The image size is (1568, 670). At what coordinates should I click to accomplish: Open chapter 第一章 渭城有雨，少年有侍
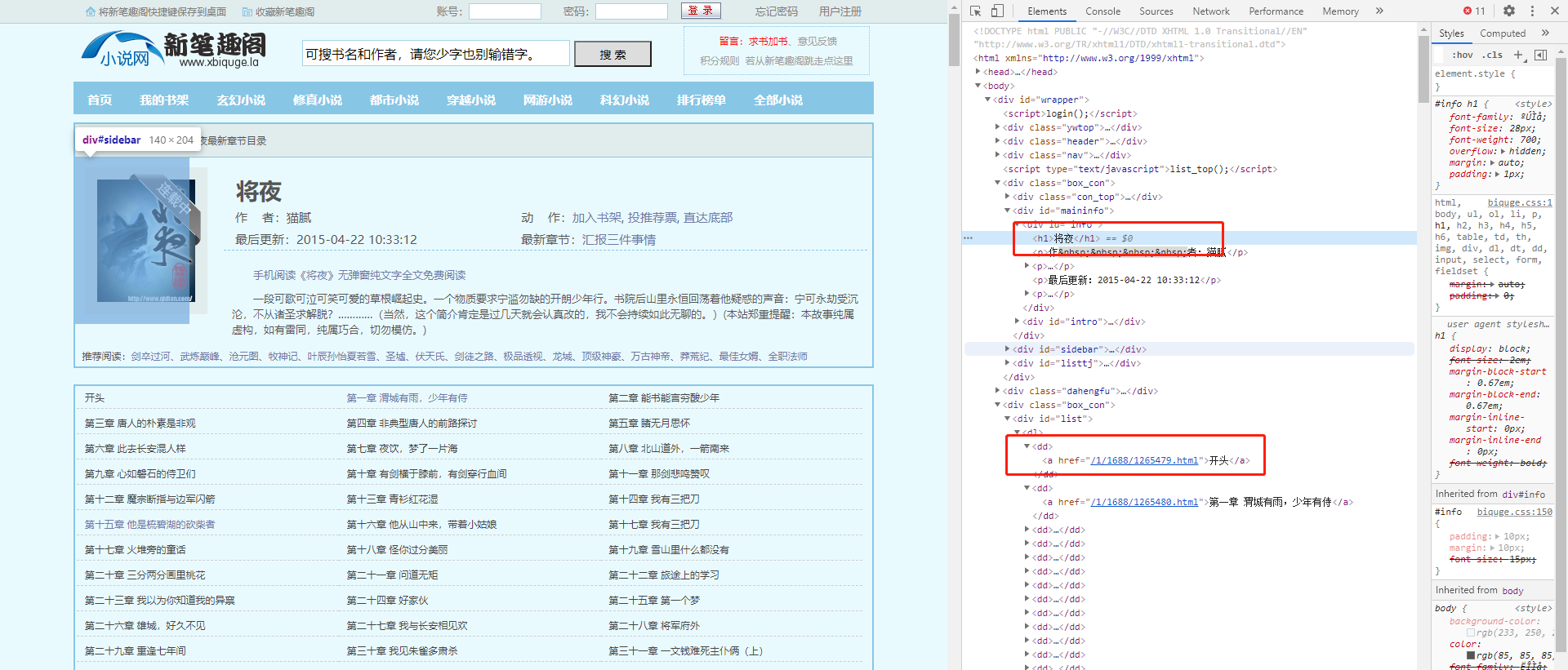point(407,398)
